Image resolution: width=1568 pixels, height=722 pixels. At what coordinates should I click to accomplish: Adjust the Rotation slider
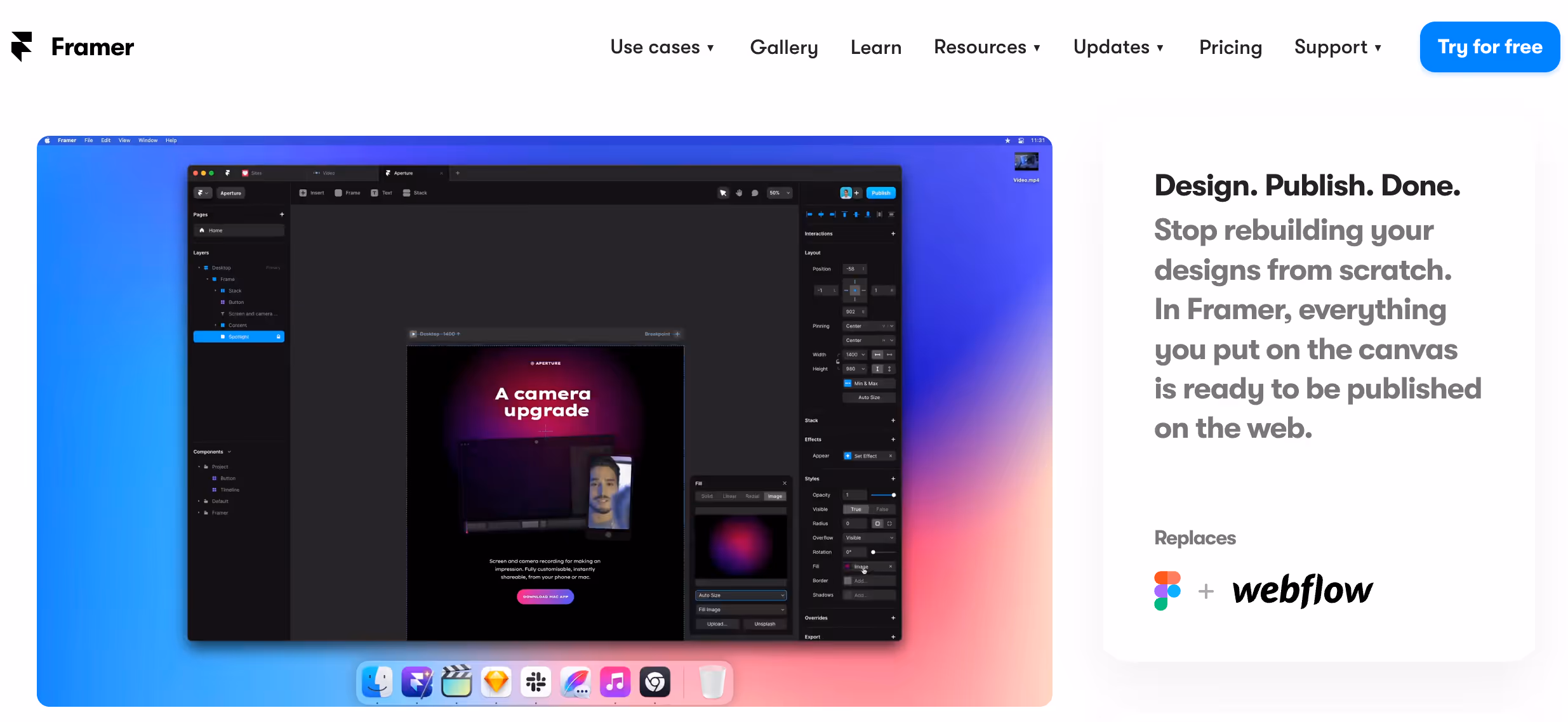pyautogui.click(x=883, y=552)
